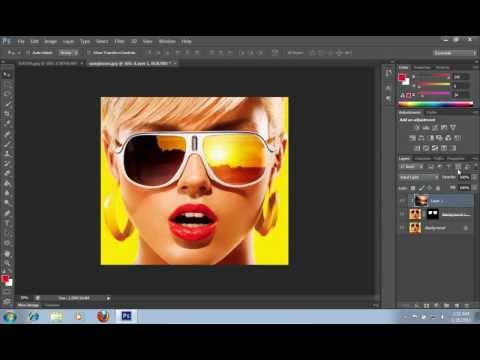This screenshot has width=480, height=360.
Task: Open the Essentials workspace dropdown
Action: pyautogui.click(x=455, y=53)
